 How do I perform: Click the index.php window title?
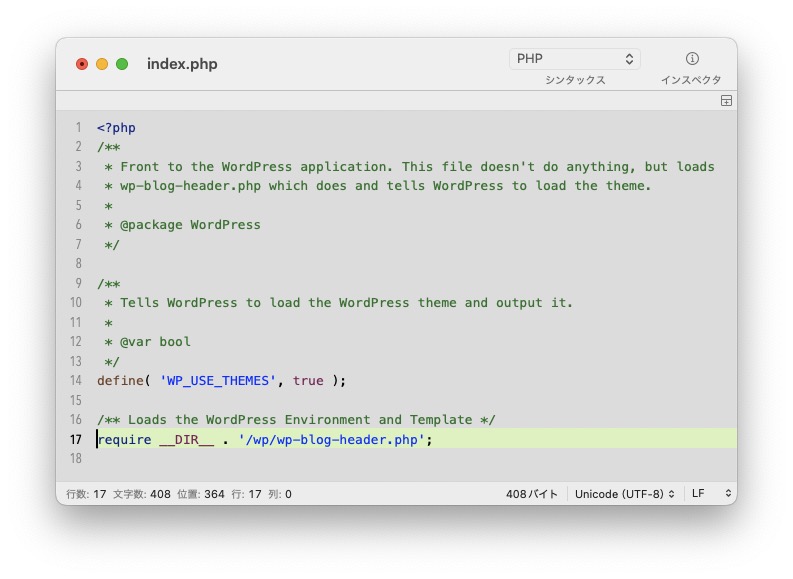182,64
